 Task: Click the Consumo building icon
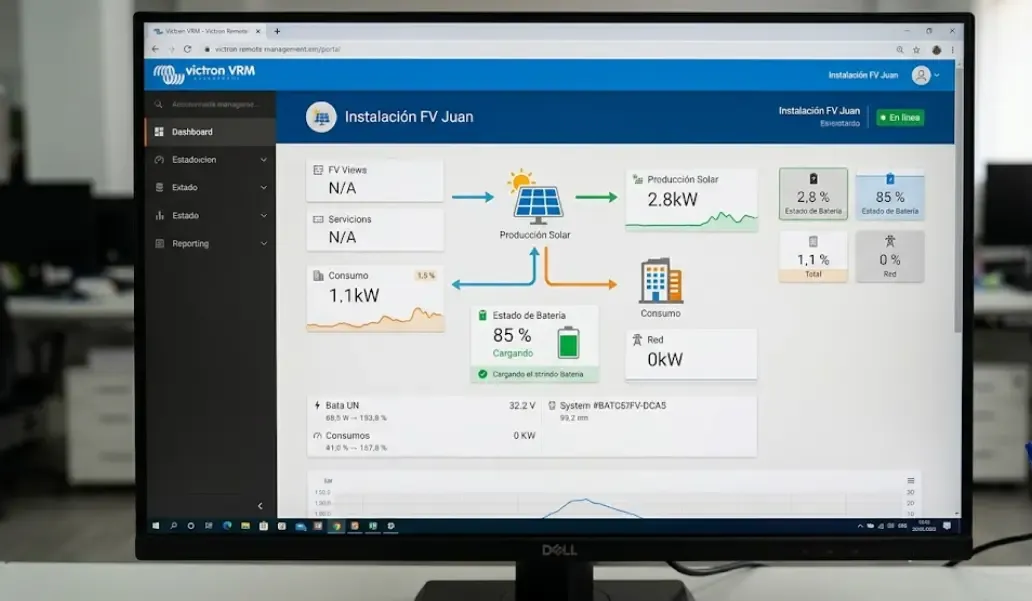[660, 280]
